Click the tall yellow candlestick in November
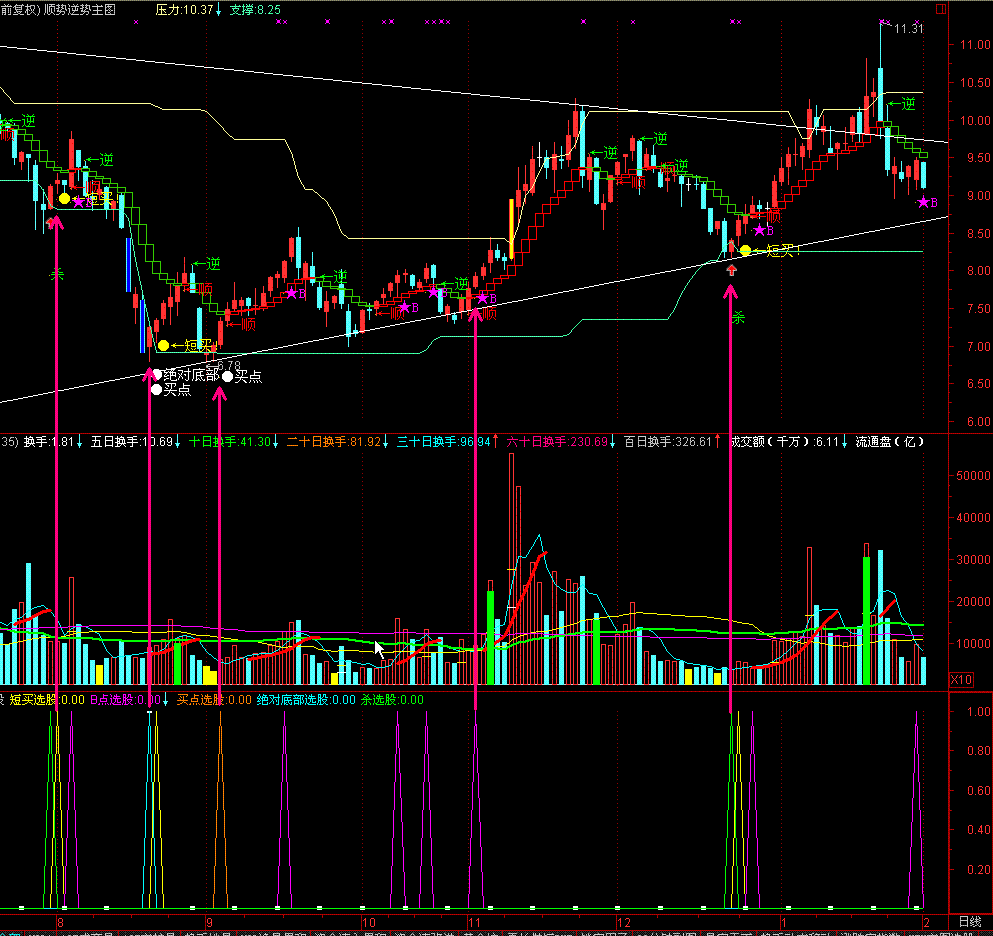The image size is (993, 936). click(511, 229)
